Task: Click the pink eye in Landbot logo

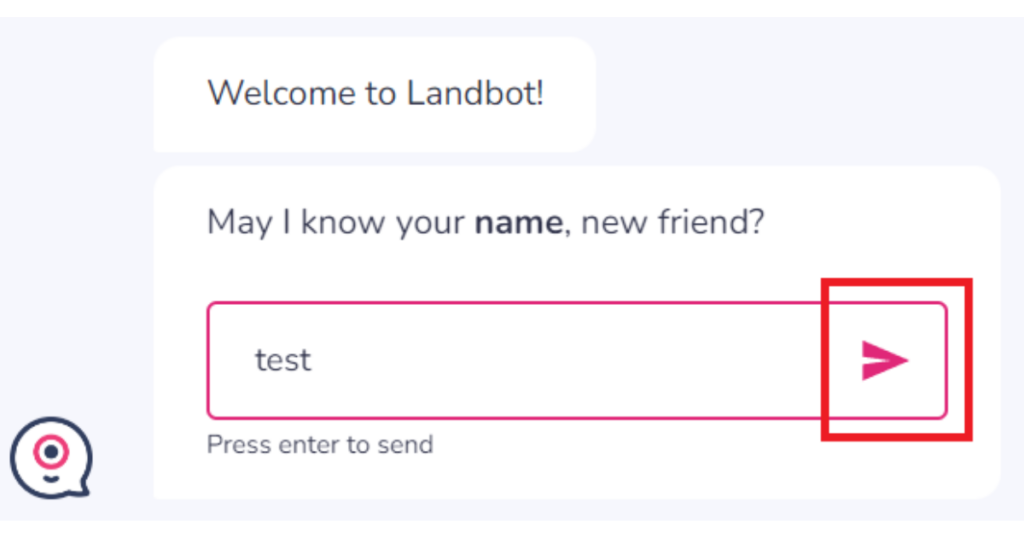Action: click(x=51, y=451)
